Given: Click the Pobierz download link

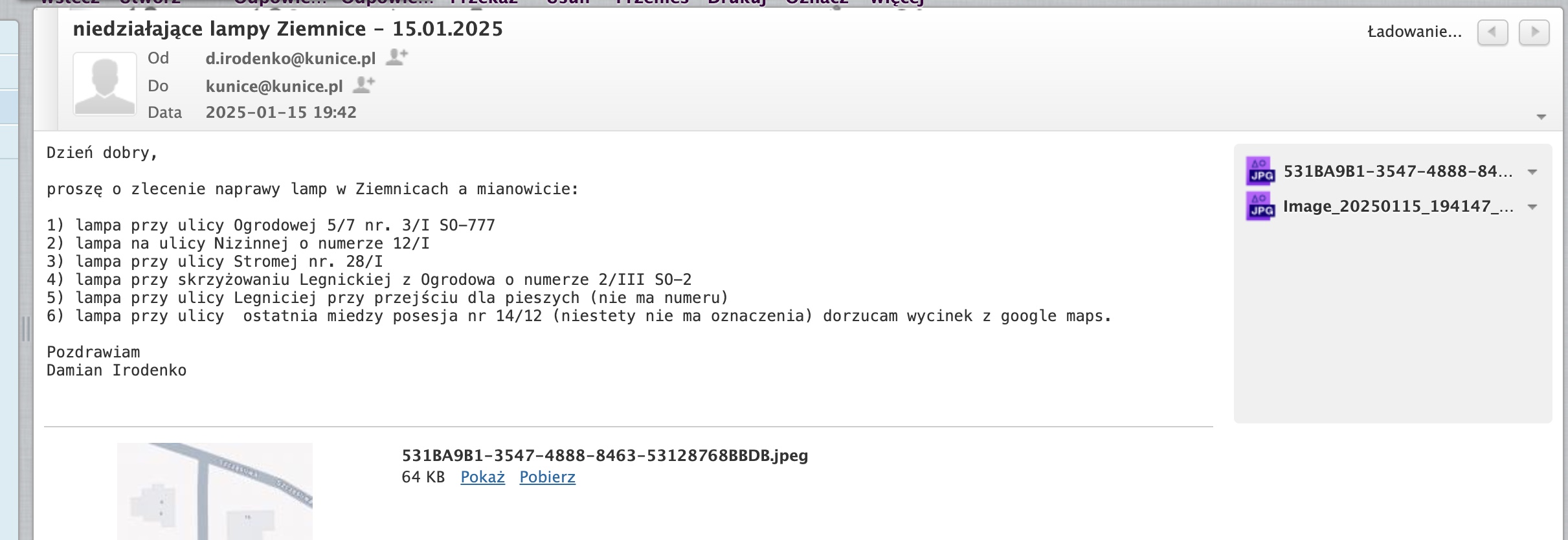Looking at the screenshot, I should click(x=547, y=477).
